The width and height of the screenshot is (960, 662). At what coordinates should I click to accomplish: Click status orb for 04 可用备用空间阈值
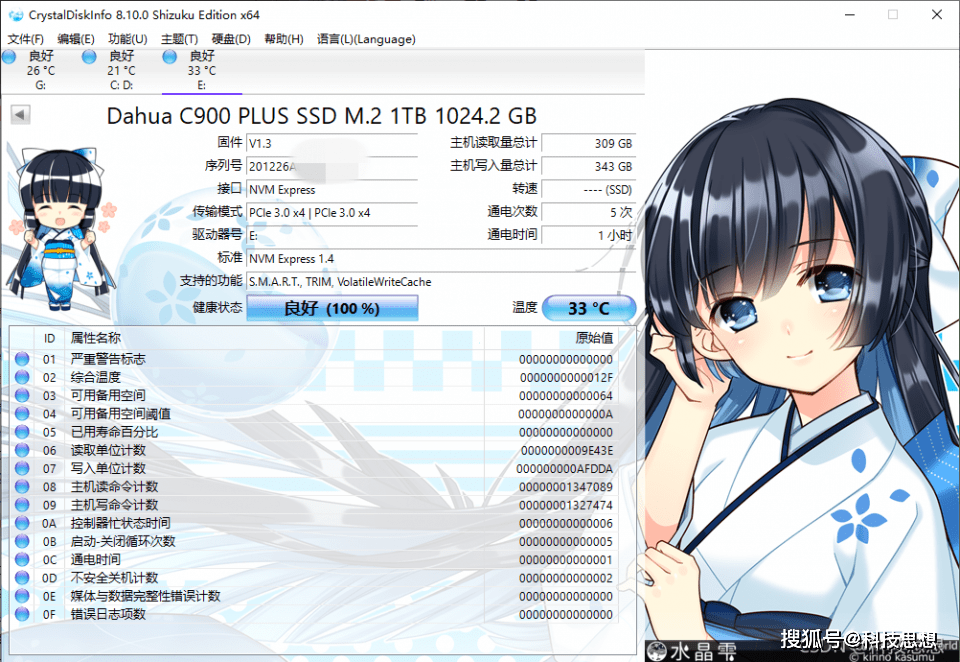pos(22,414)
